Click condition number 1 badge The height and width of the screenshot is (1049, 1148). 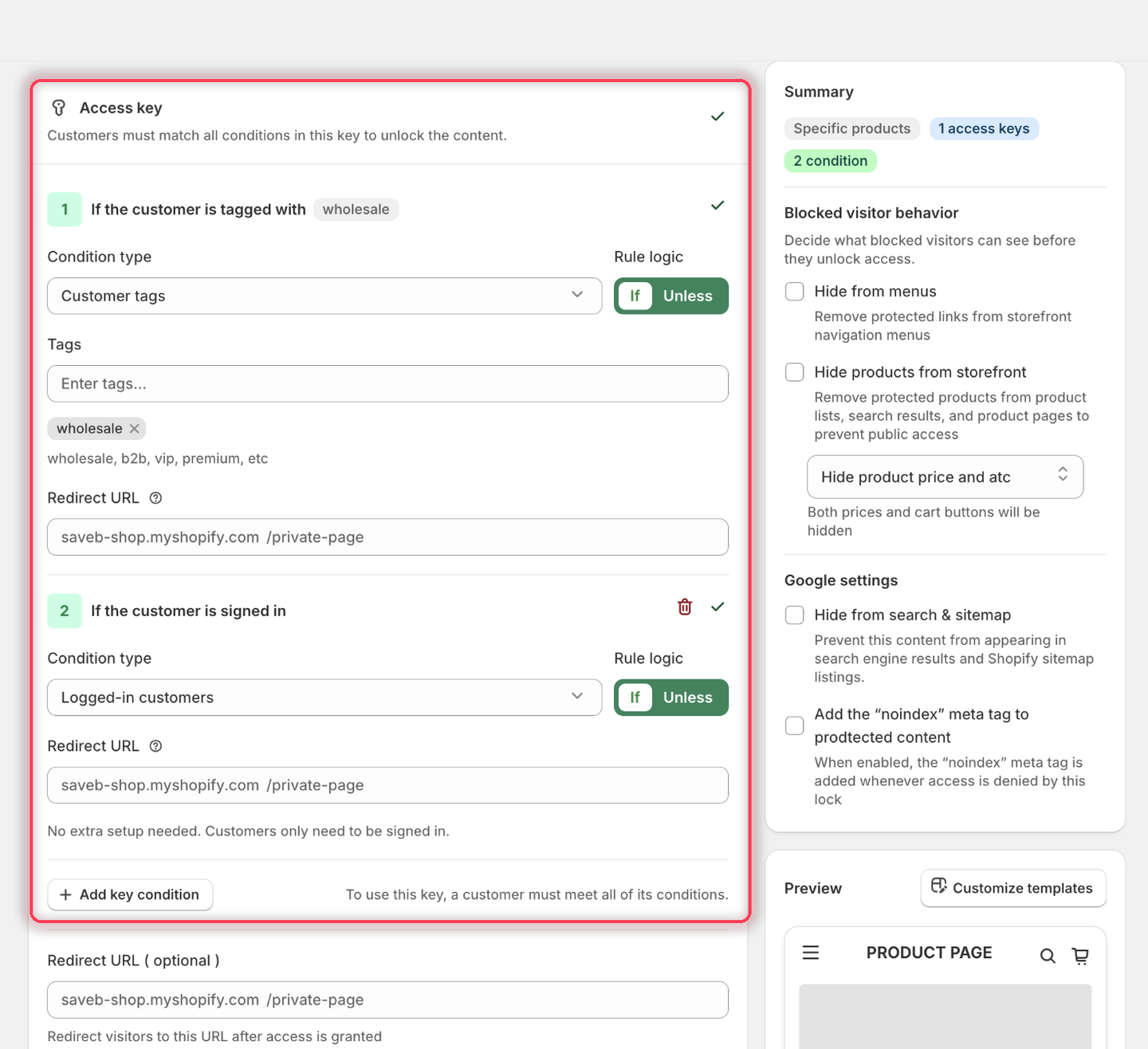65,210
